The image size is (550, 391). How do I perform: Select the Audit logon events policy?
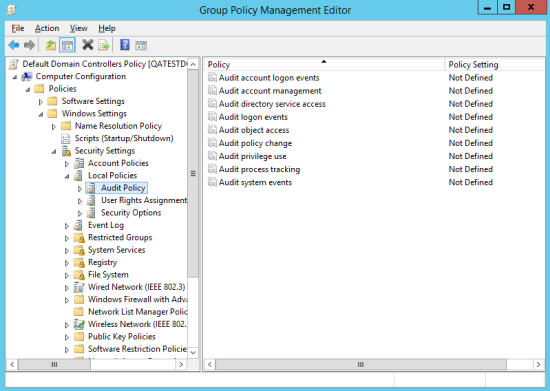[253, 117]
